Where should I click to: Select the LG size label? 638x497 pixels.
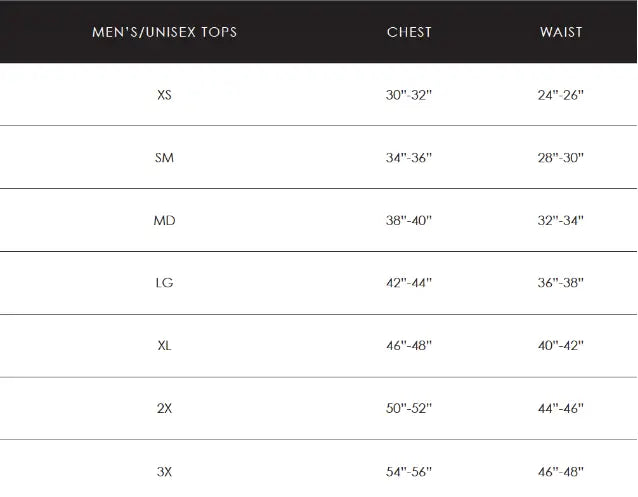pyautogui.click(x=165, y=283)
